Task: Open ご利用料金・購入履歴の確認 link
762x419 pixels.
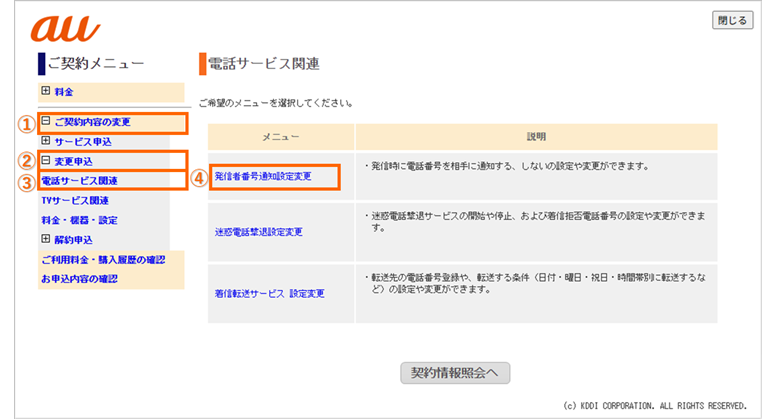Action: tap(102, 259)
